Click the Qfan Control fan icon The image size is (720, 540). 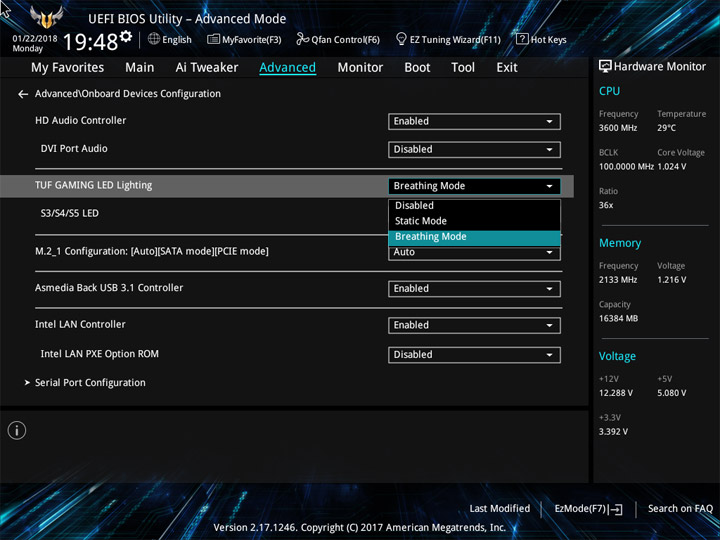tap(302, 39)
